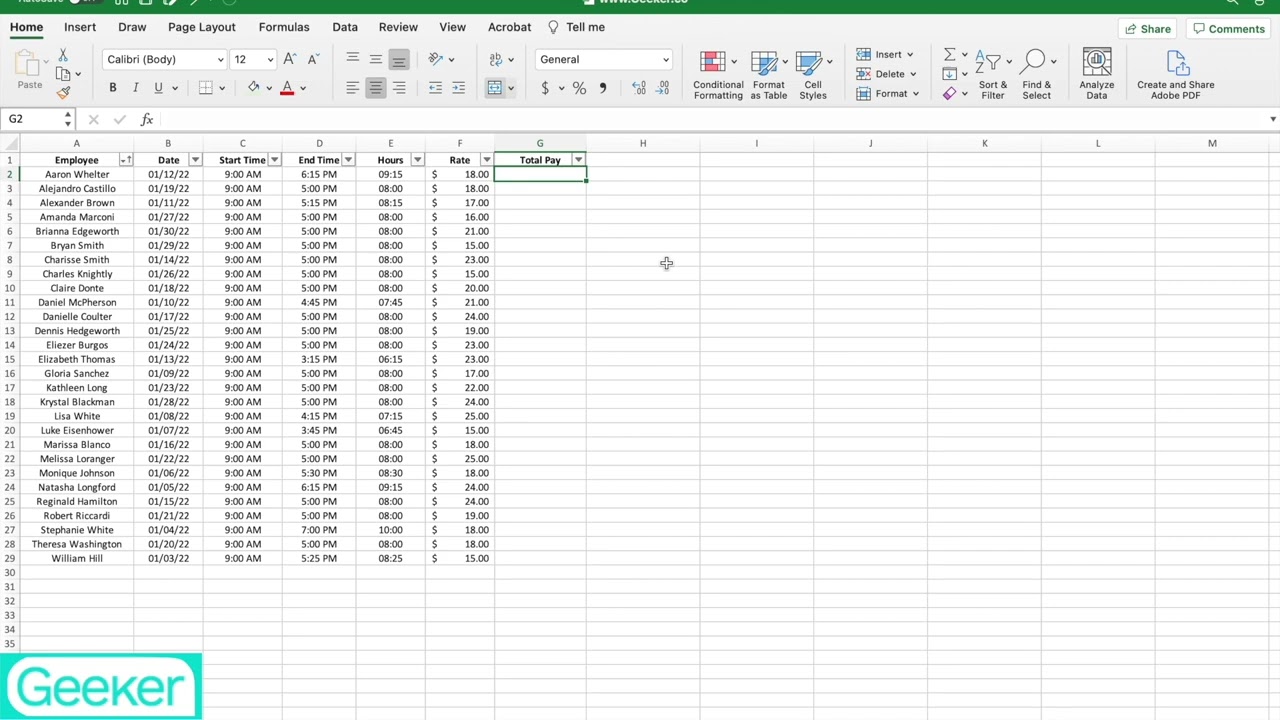Screen dimensions: 1280x720
Task: Open the Draw ribbon tab
Action: click(x=132, y=27)
